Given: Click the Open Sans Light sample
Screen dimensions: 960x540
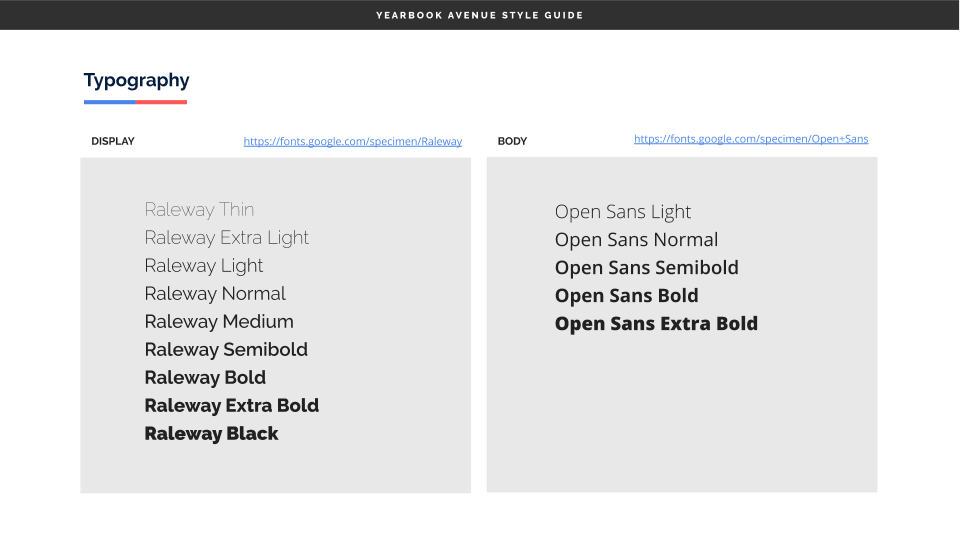Looking at the screenshot, I should pos(623,212).
